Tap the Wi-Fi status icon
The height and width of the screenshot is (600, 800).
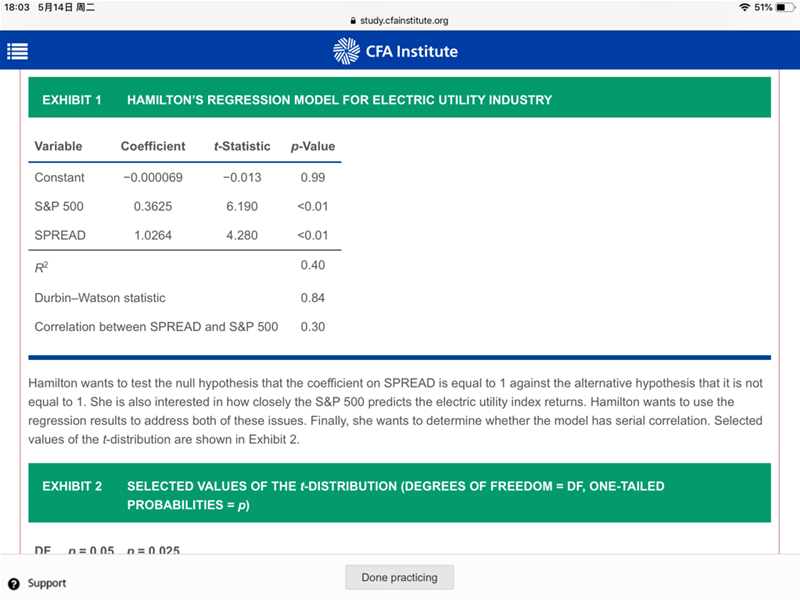[x=744, y=7]
